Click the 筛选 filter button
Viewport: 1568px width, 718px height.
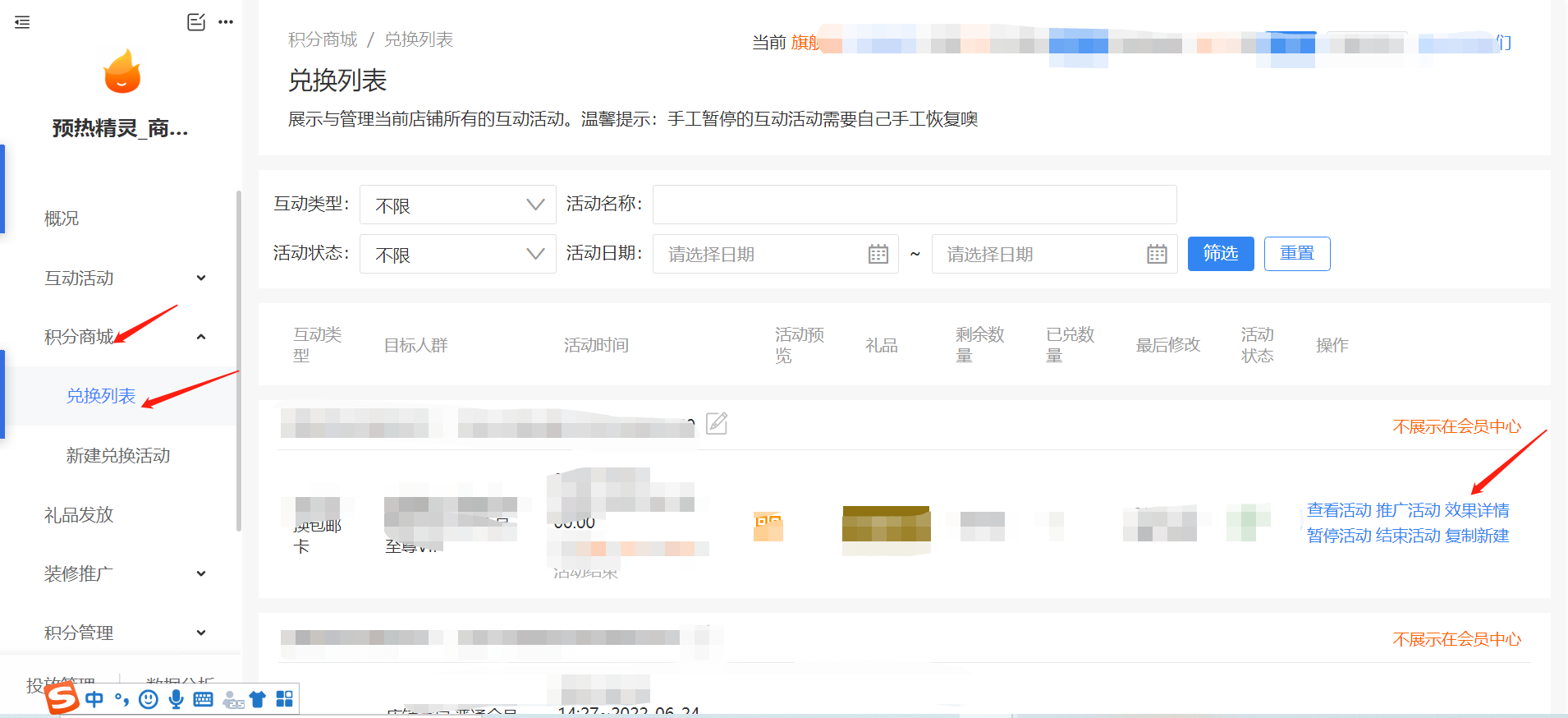click(x=1221, y=253)
